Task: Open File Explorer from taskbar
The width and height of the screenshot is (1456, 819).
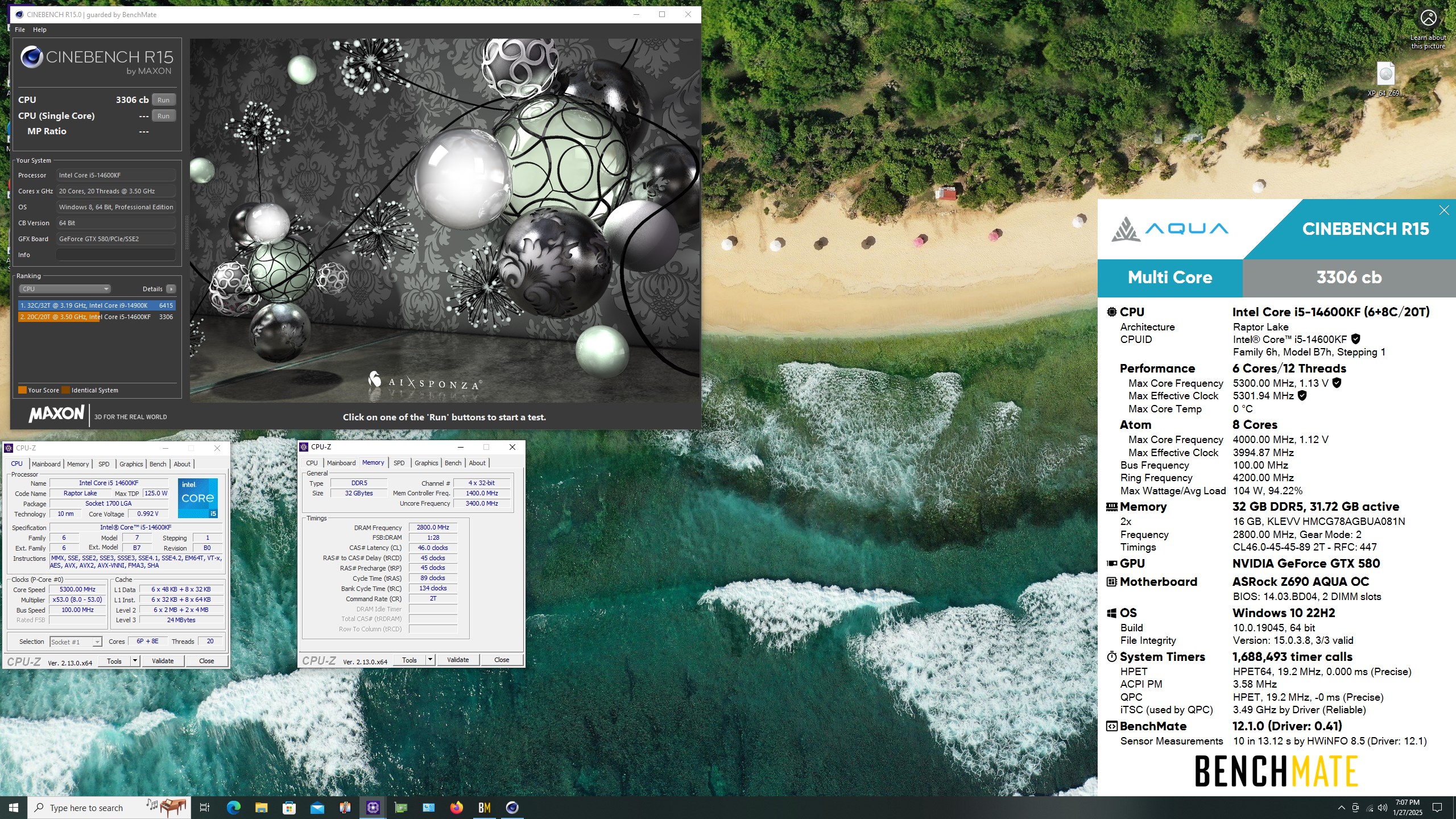Action: [261, 808]
